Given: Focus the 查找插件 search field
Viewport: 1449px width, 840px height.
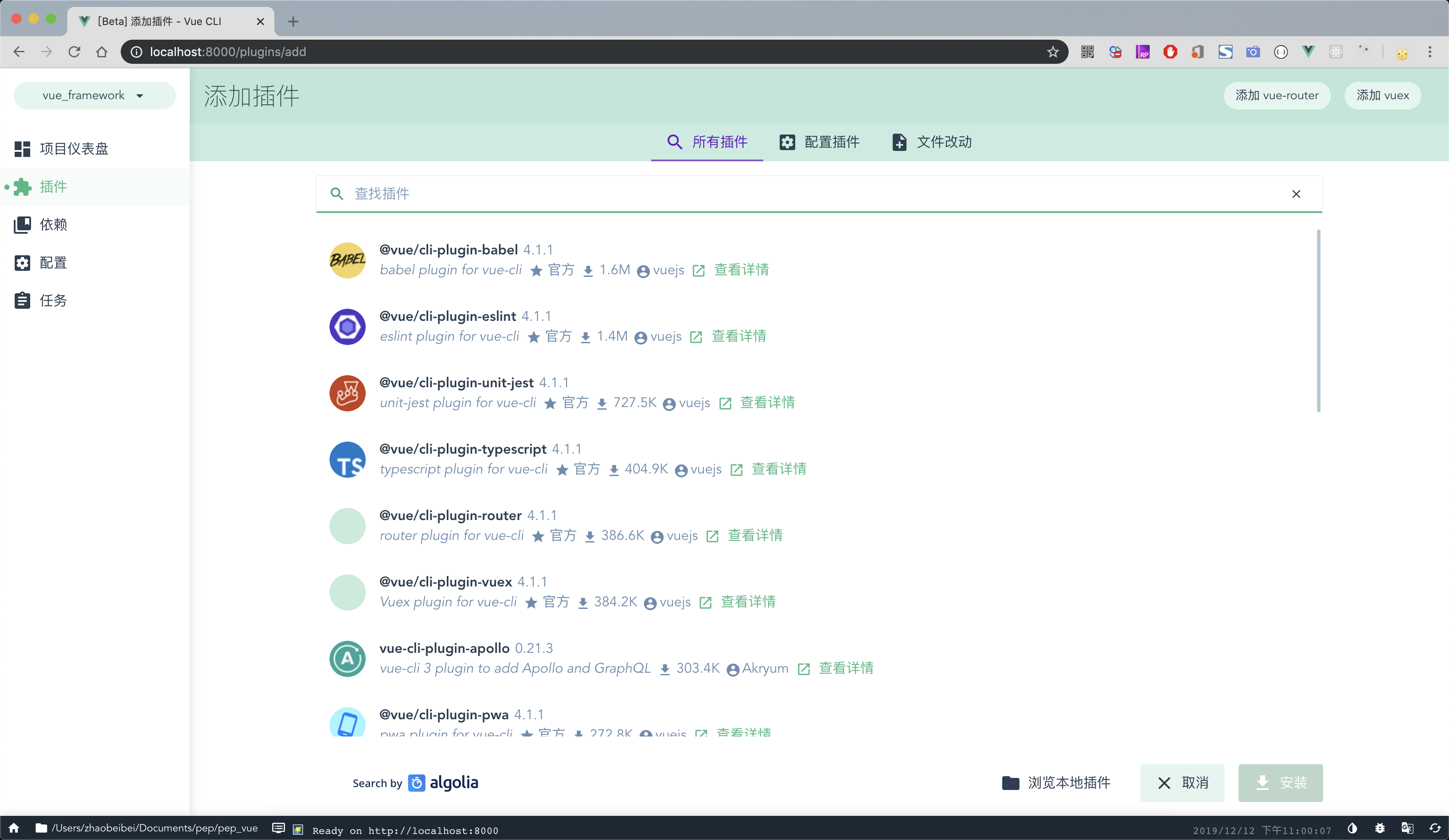Looking at the screenshot, I should click(x=805, y=194).
